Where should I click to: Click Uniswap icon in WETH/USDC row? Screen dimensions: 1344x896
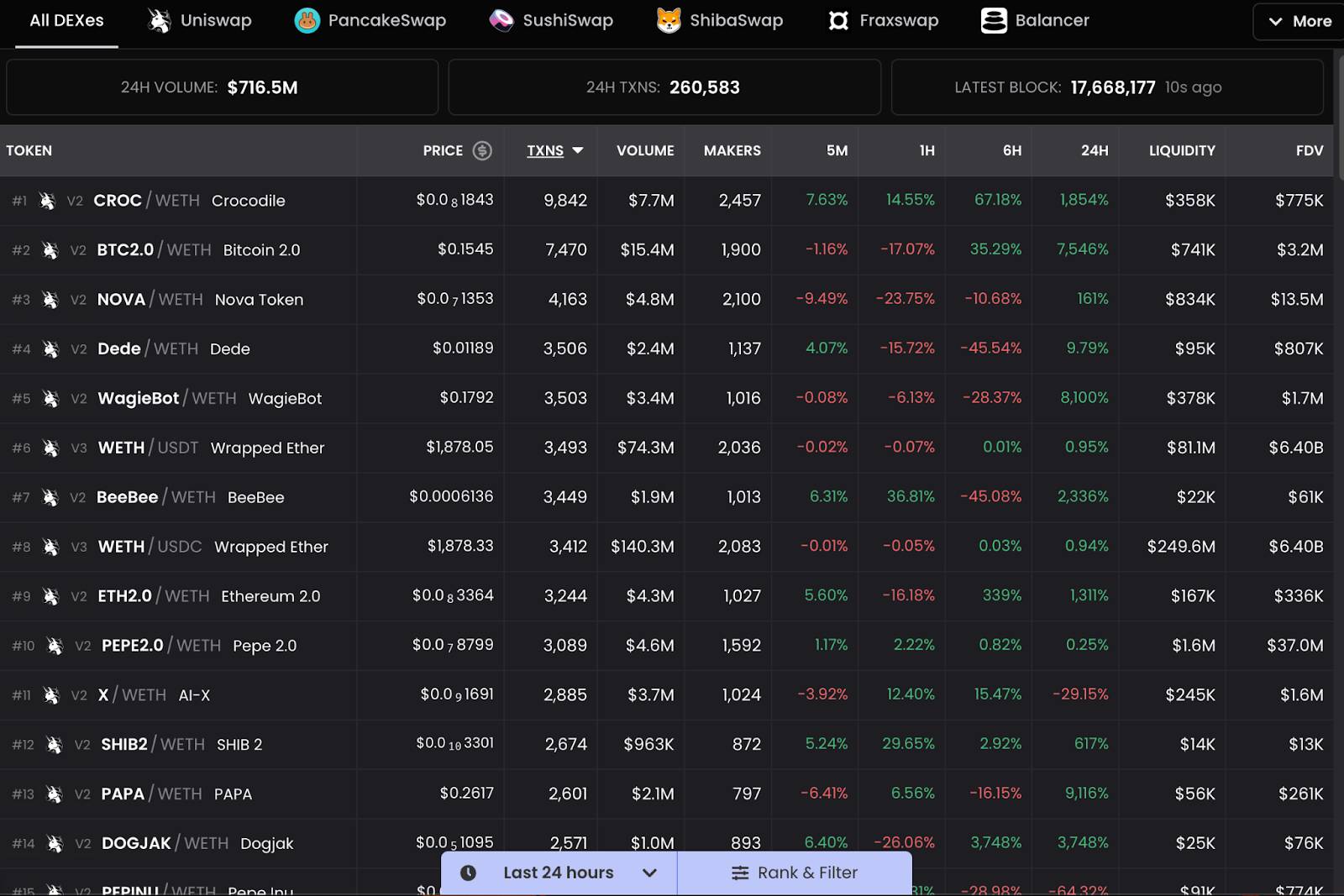tap(50, 548)
